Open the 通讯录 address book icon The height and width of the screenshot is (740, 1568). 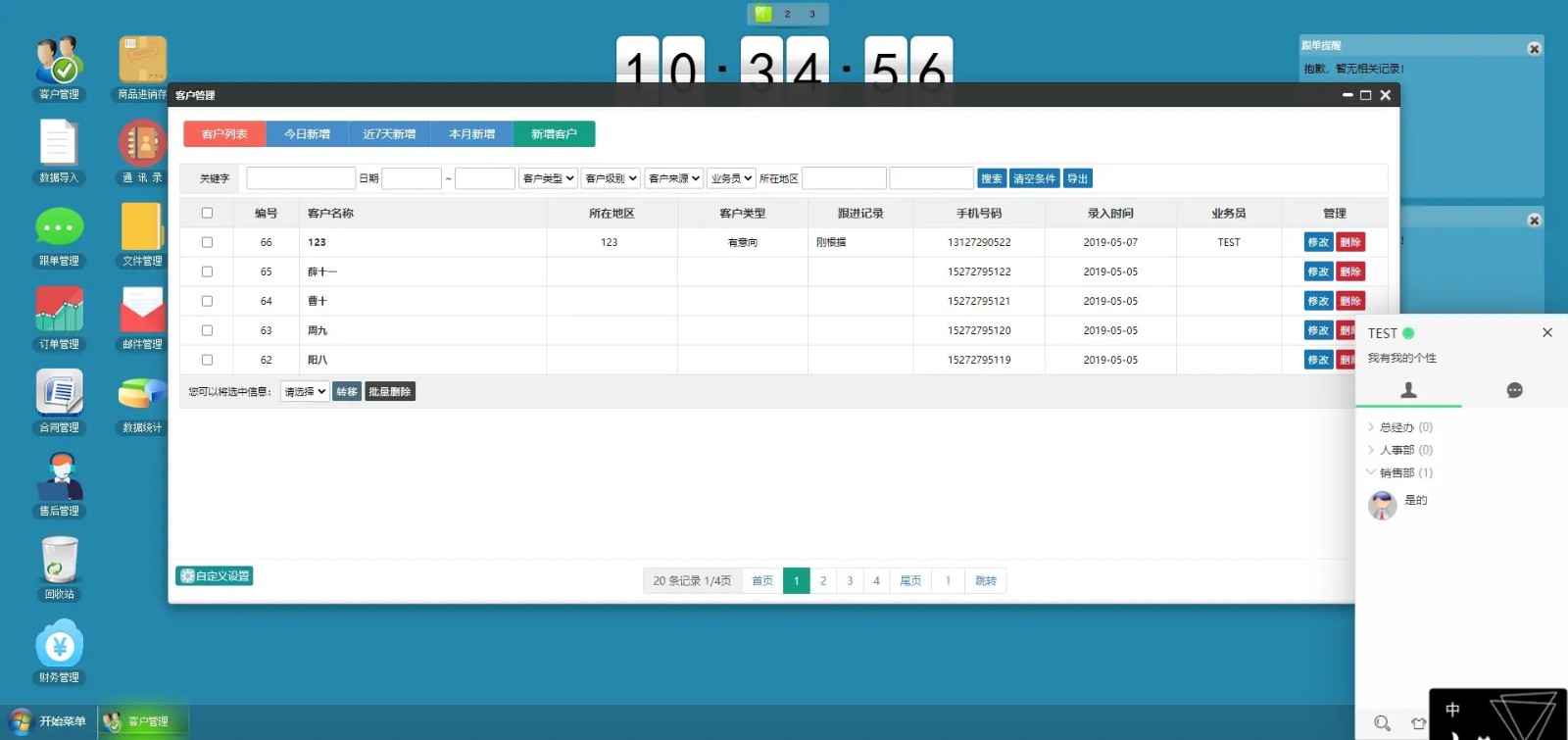[x=142, y=144]
